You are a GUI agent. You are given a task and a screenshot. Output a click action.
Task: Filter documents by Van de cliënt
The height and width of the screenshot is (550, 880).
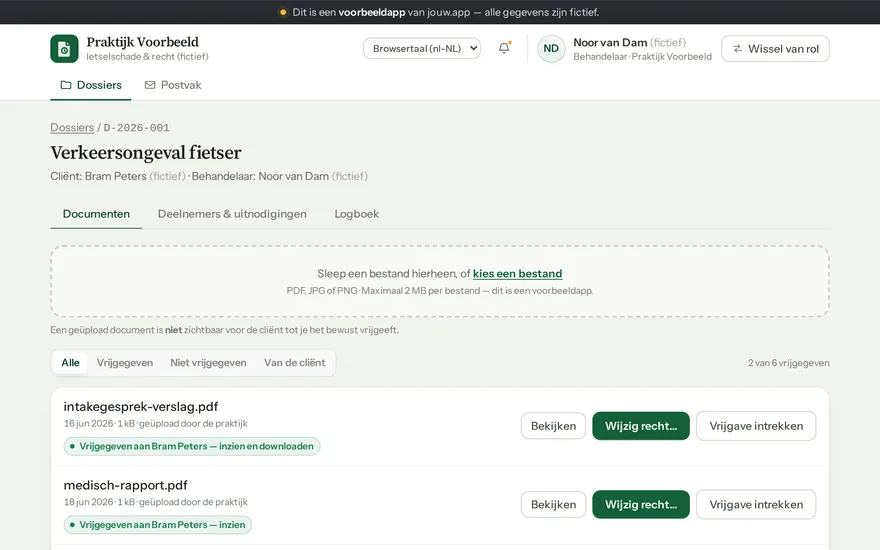pyautogui.click(x=295, y=363)
